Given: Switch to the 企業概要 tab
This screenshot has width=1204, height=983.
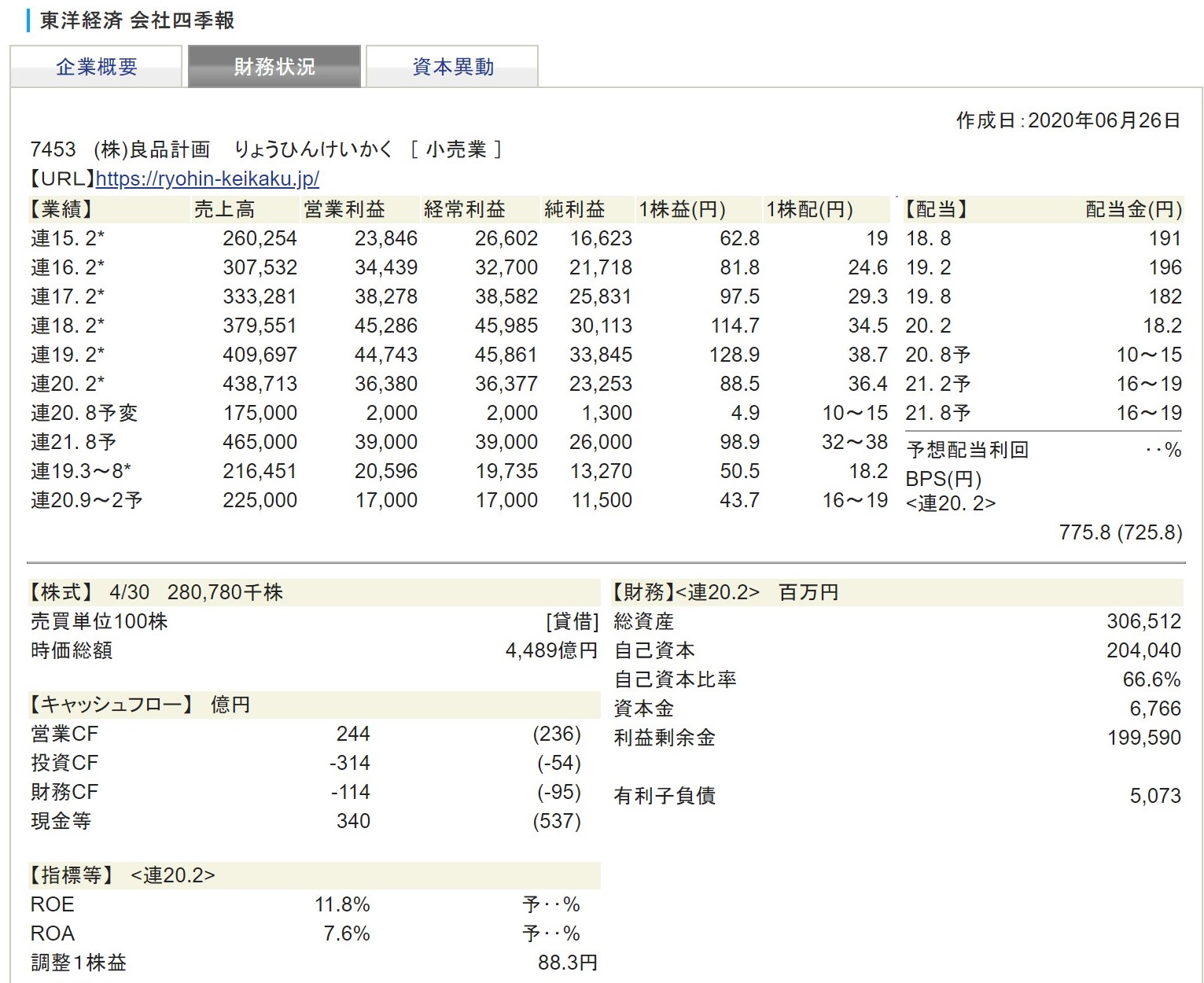Looking at the screenshot, I should (96, 67).
